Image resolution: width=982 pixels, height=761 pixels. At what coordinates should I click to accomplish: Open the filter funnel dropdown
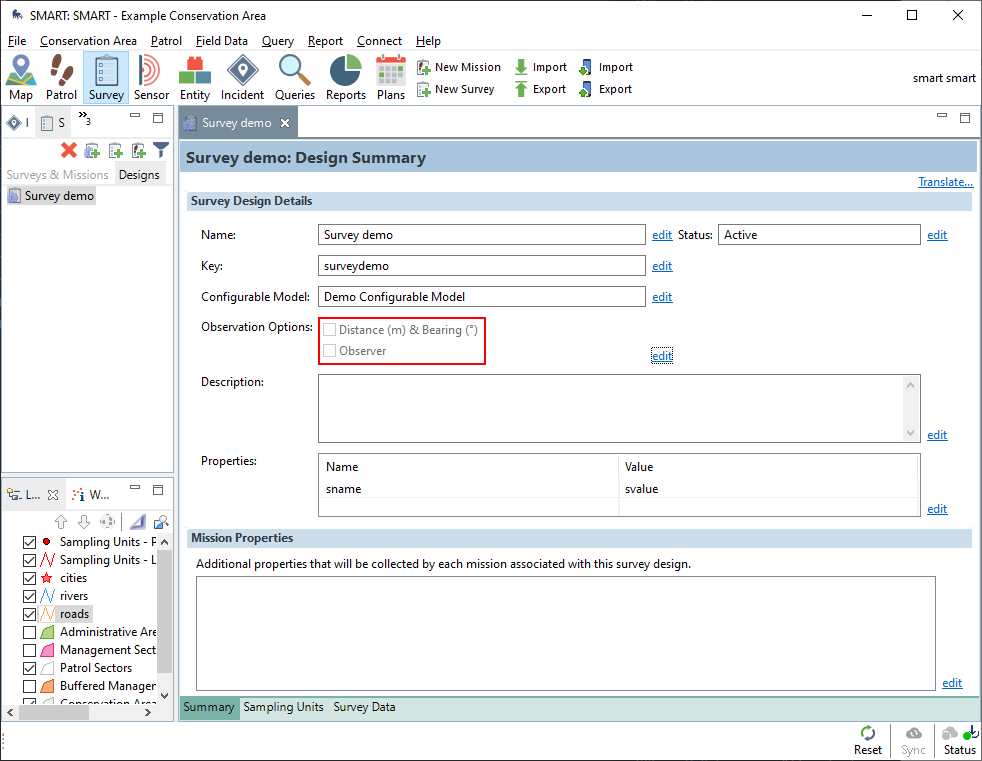(x=160, y=150)
